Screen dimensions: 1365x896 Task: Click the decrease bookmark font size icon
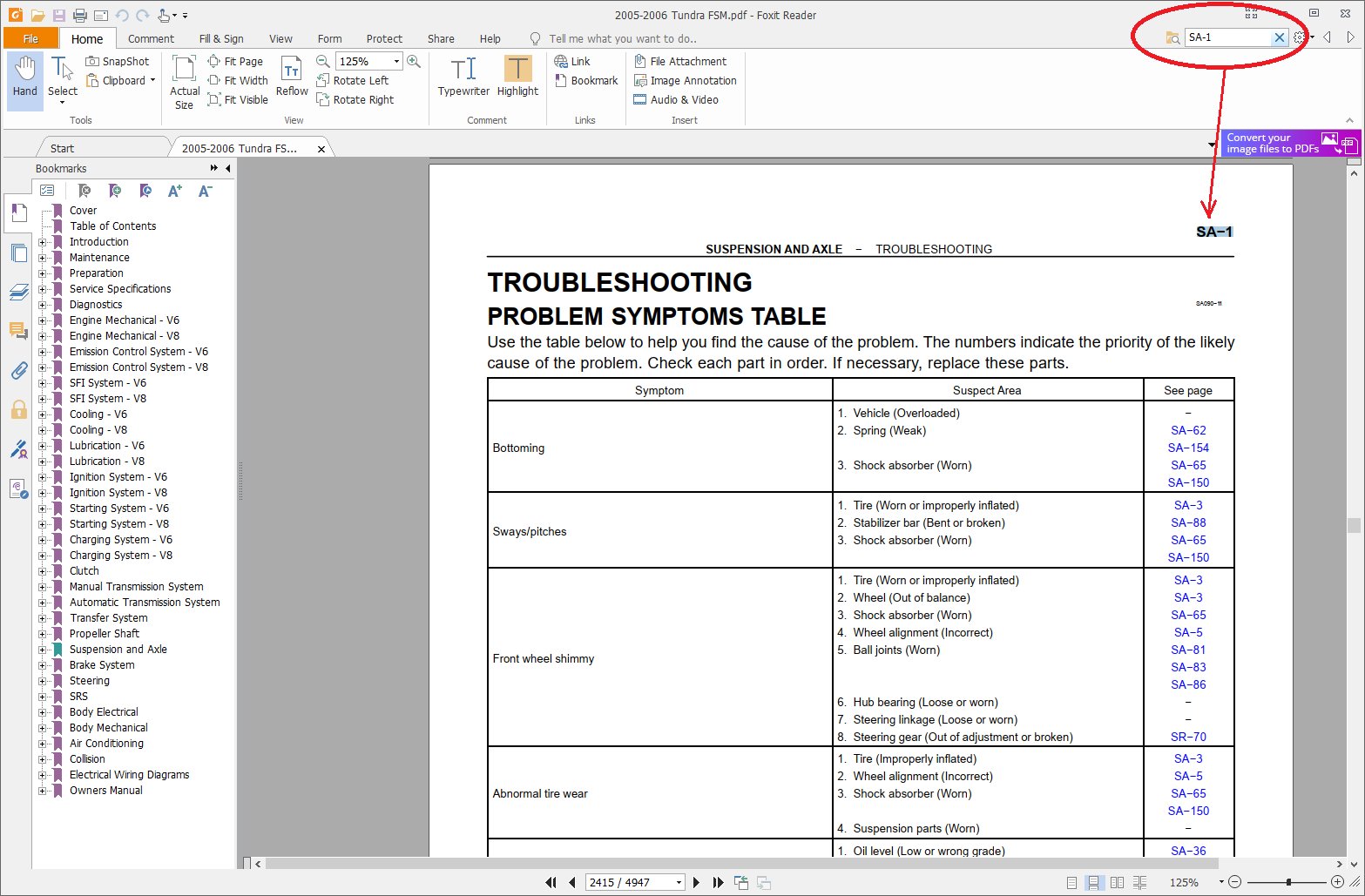tap(205, 191)
